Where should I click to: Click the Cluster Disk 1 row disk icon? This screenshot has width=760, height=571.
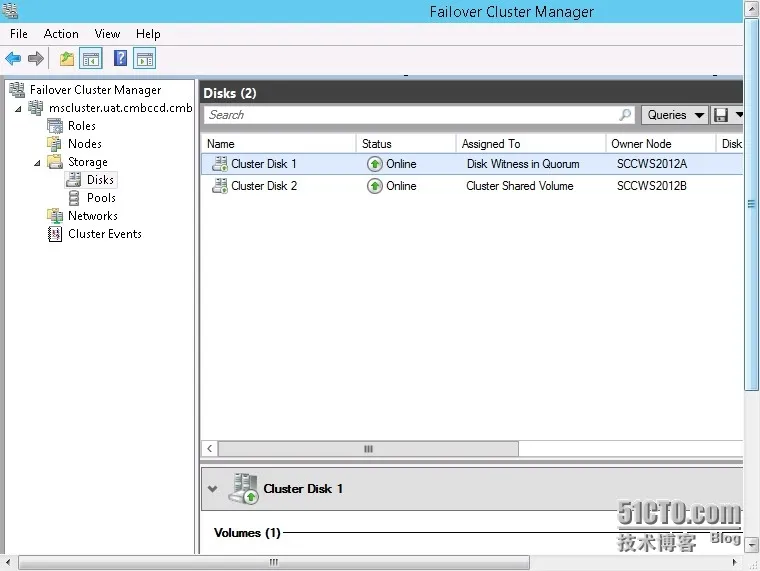click(x=220, y=164)
